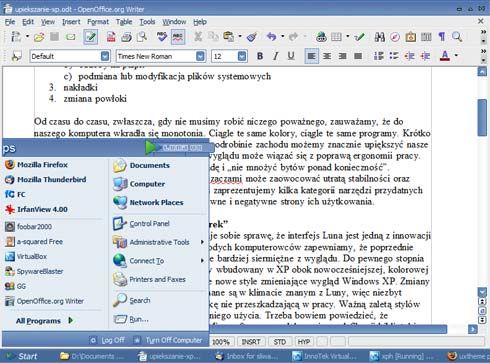Viewport: 490px width, 363px height.
Task: Toggle Numbering list icon
Action: pos(378,56)
